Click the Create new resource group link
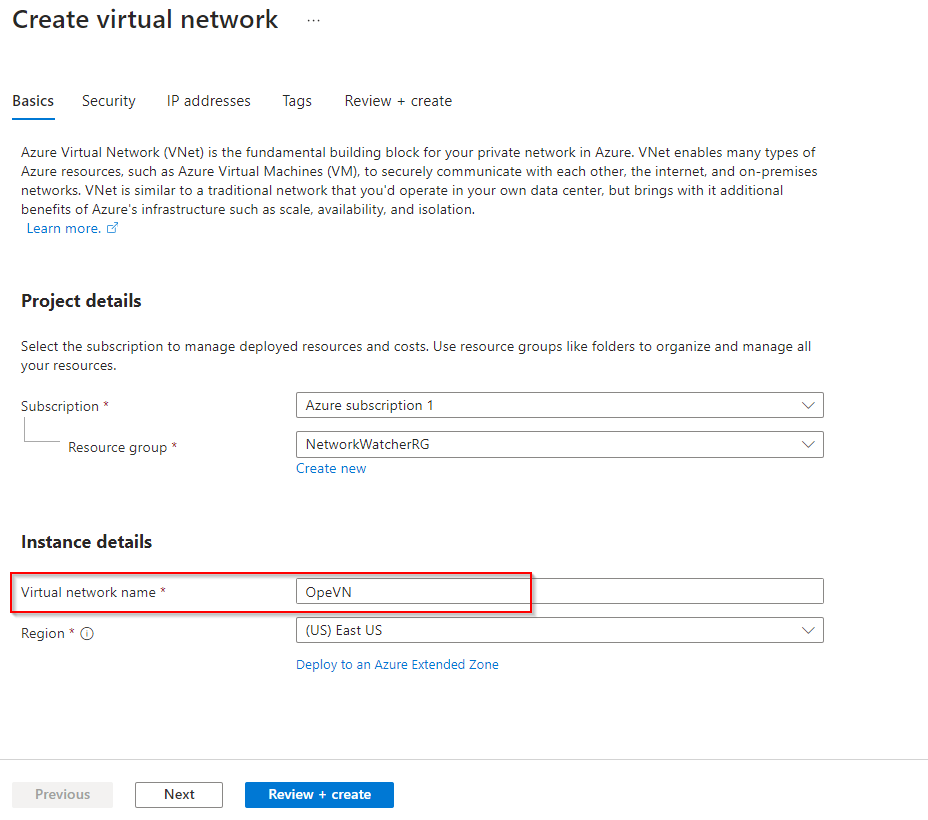The width and height of the screenshot is (928, 820). pos(331,468)
